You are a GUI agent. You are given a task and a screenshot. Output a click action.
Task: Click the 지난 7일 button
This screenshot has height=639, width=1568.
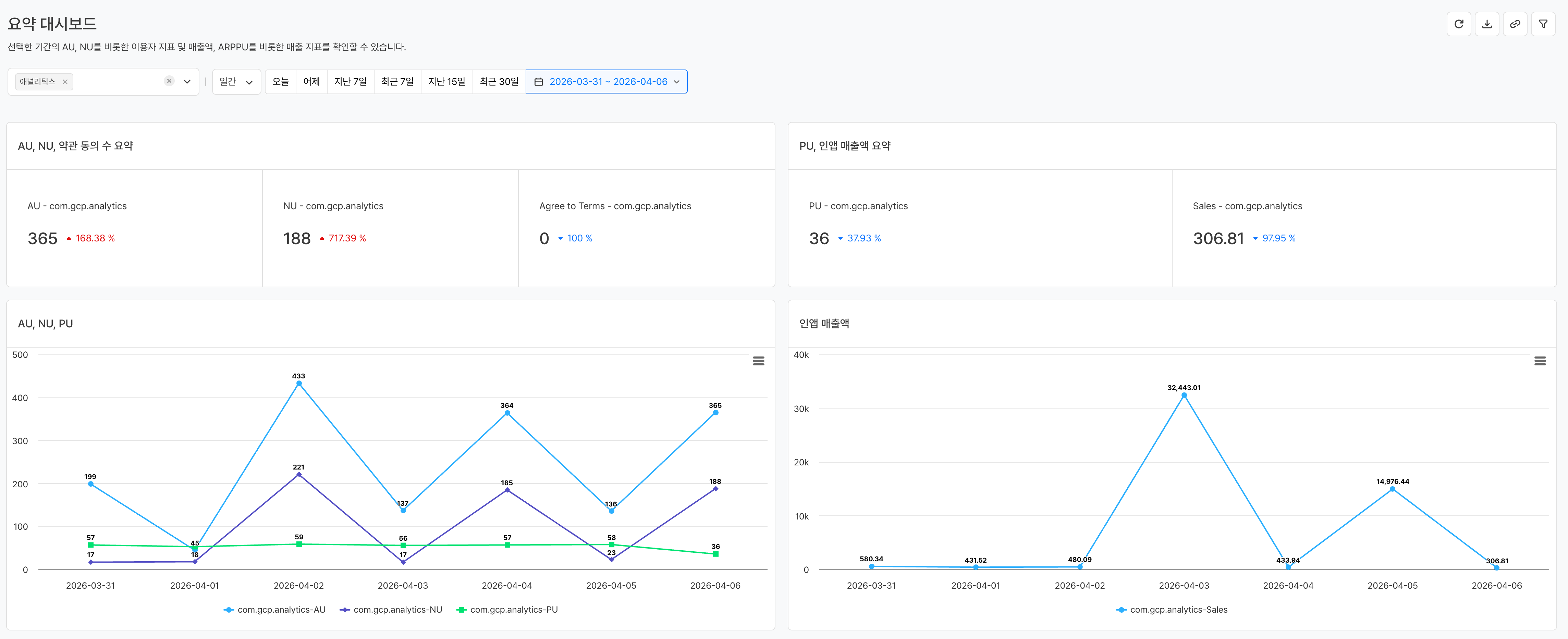point(350,82)
